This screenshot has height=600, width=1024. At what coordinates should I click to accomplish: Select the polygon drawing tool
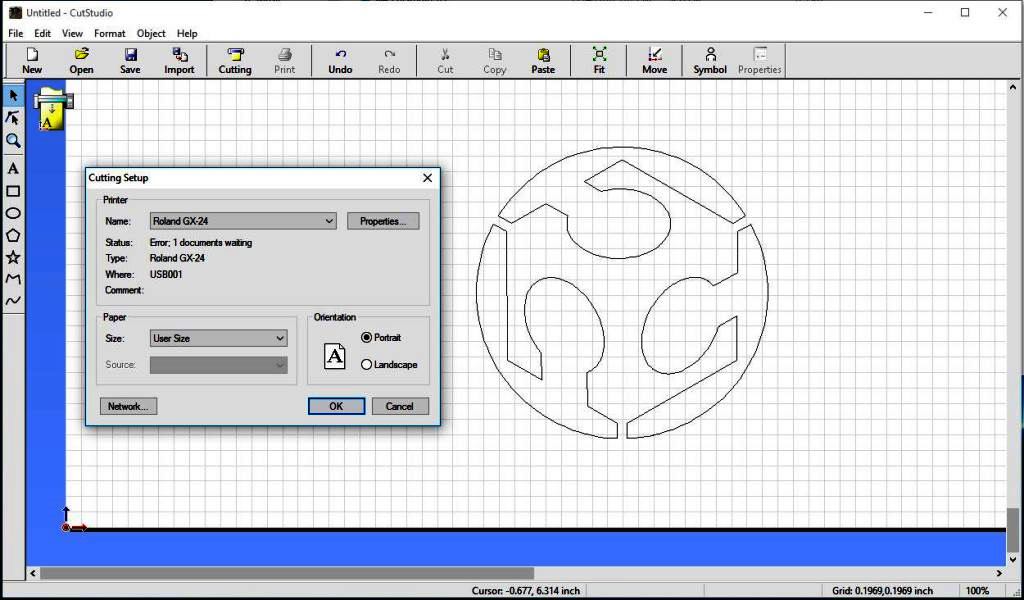tap(13, 235)
